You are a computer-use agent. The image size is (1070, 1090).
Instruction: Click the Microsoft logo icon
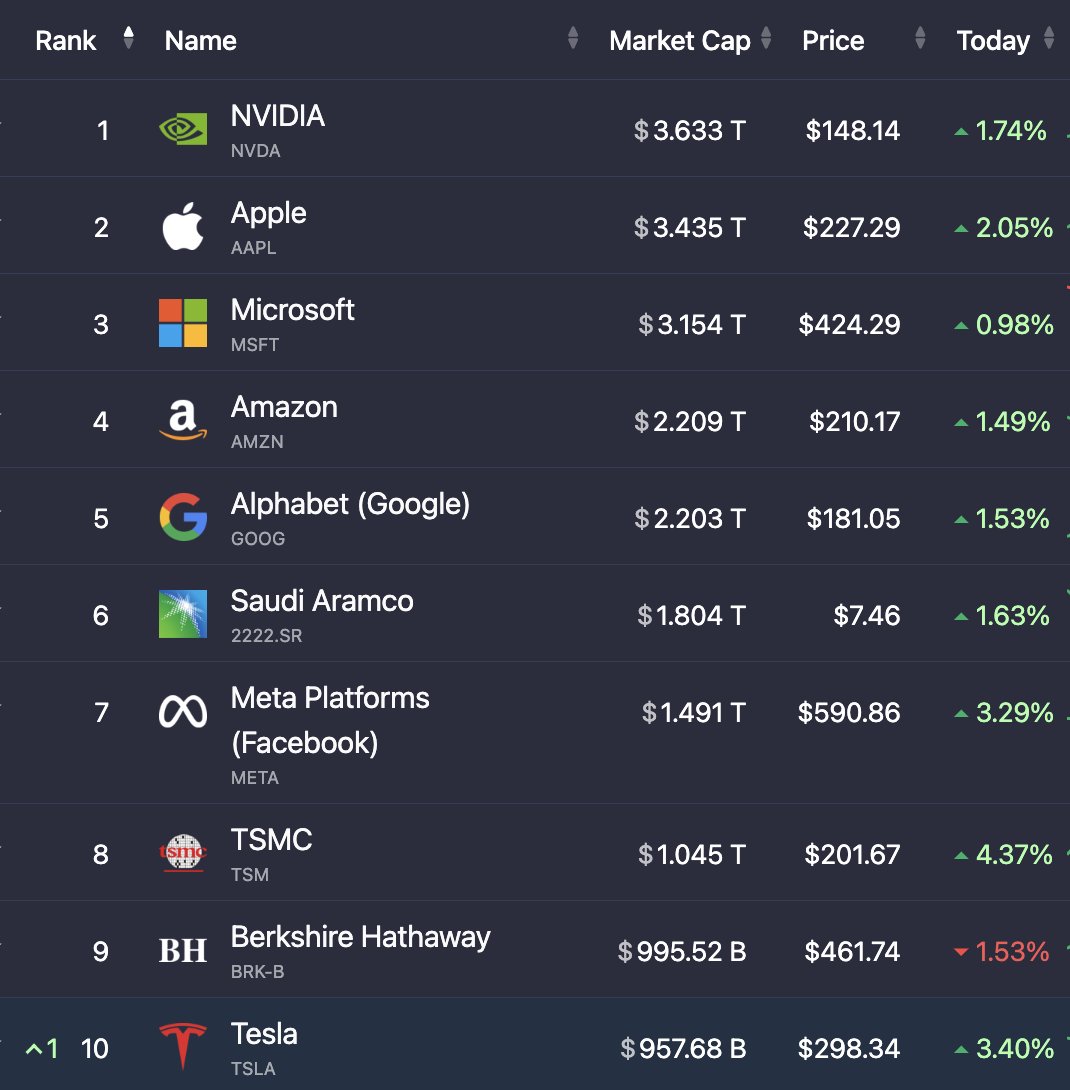point(183,323)
